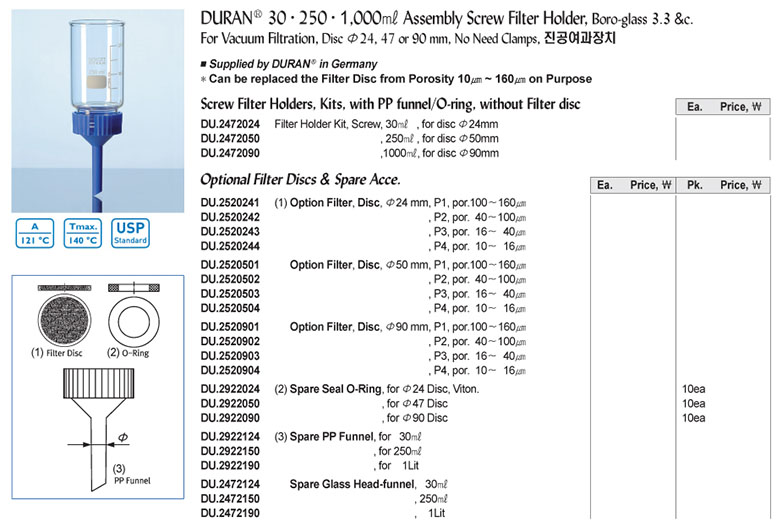This screenshot has width=782, height=528.
Task: Click the 'Supplied by DURAN in Germany' note
Action: (x=289, y=64)
